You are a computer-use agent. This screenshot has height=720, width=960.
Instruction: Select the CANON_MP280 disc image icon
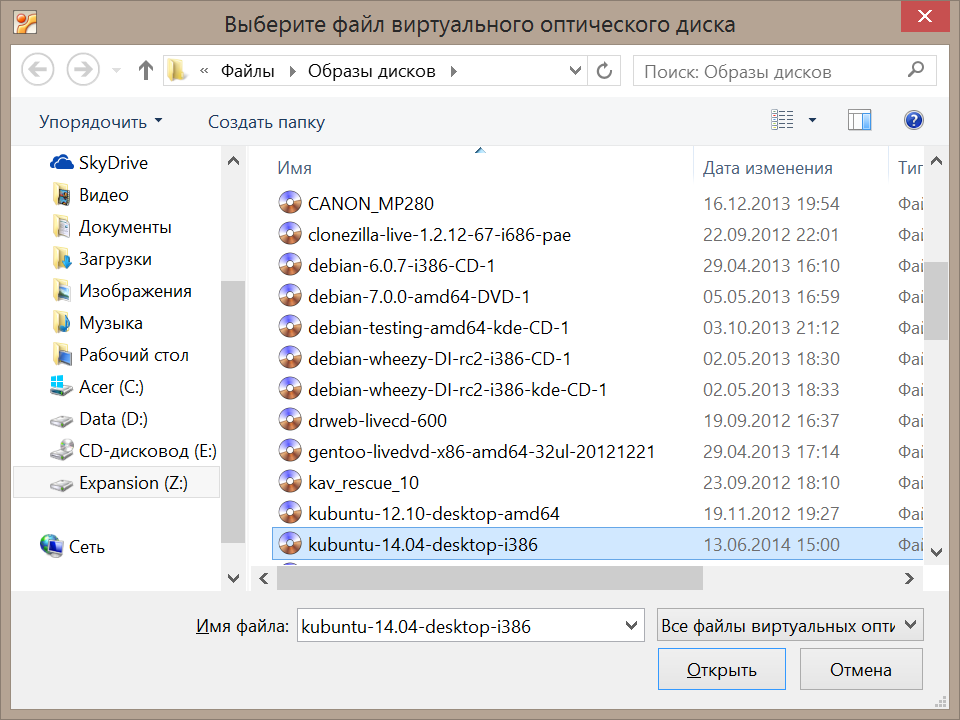coord(290,203)
